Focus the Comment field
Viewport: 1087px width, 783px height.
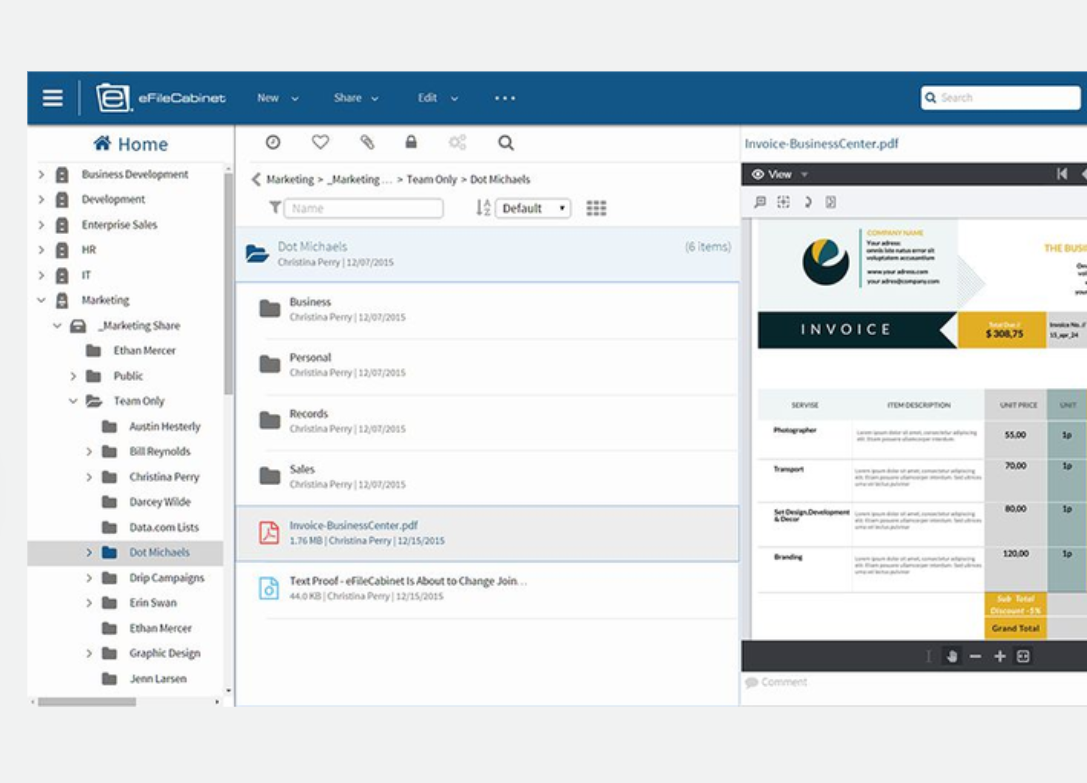click(x=914, y=682)
